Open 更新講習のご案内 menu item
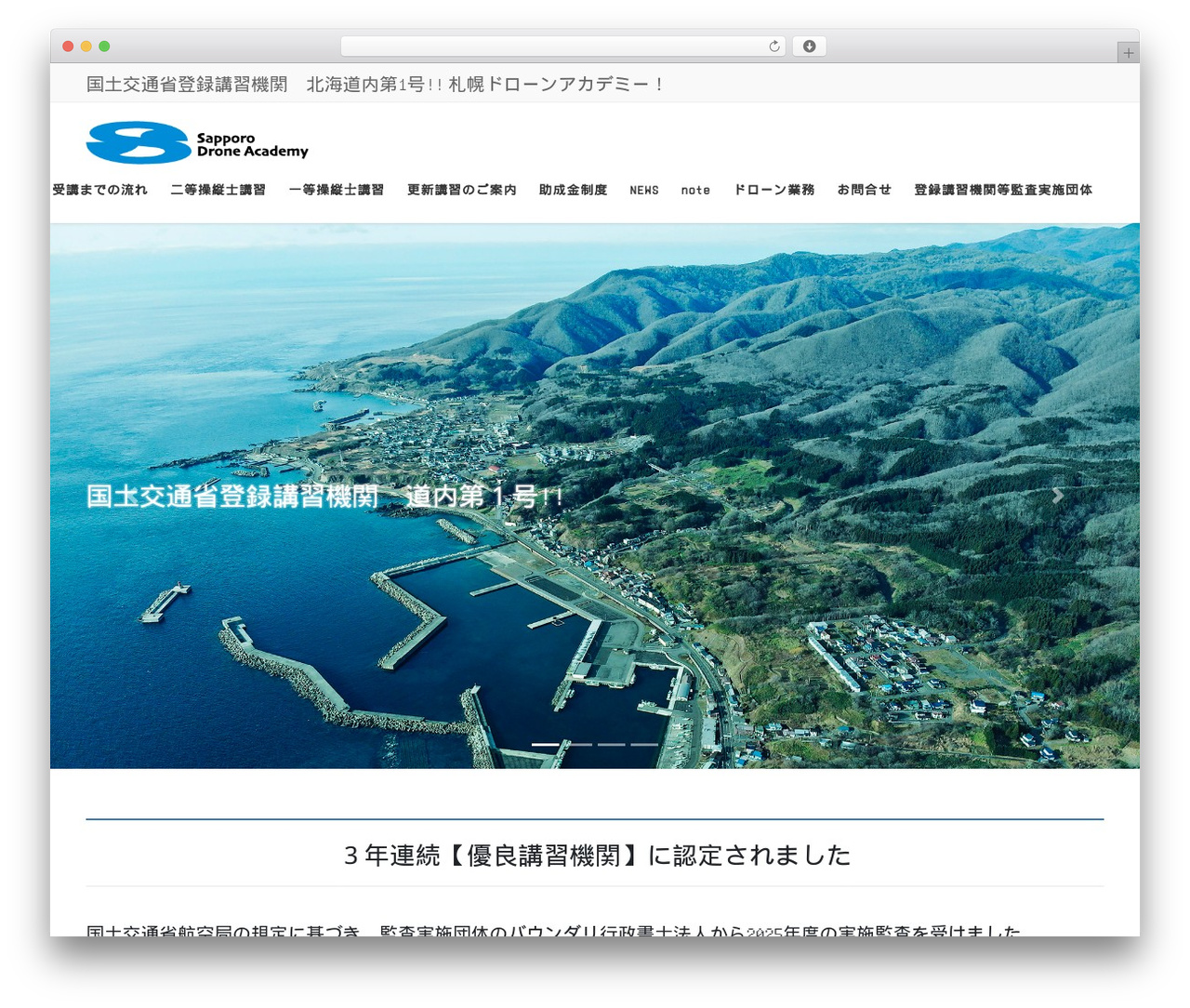 [x=461, y=190]
